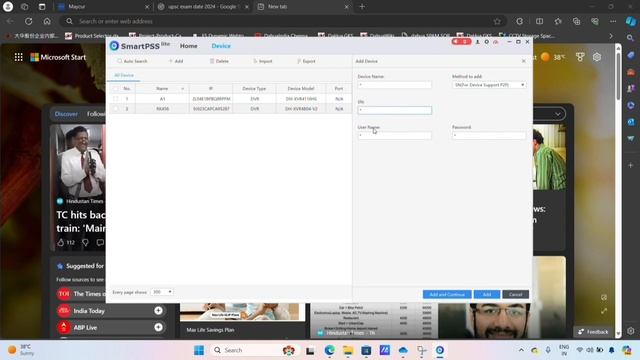Open the Windows Start menu
The height and width of the screenshot is (360, 640).
click(199, 350)
